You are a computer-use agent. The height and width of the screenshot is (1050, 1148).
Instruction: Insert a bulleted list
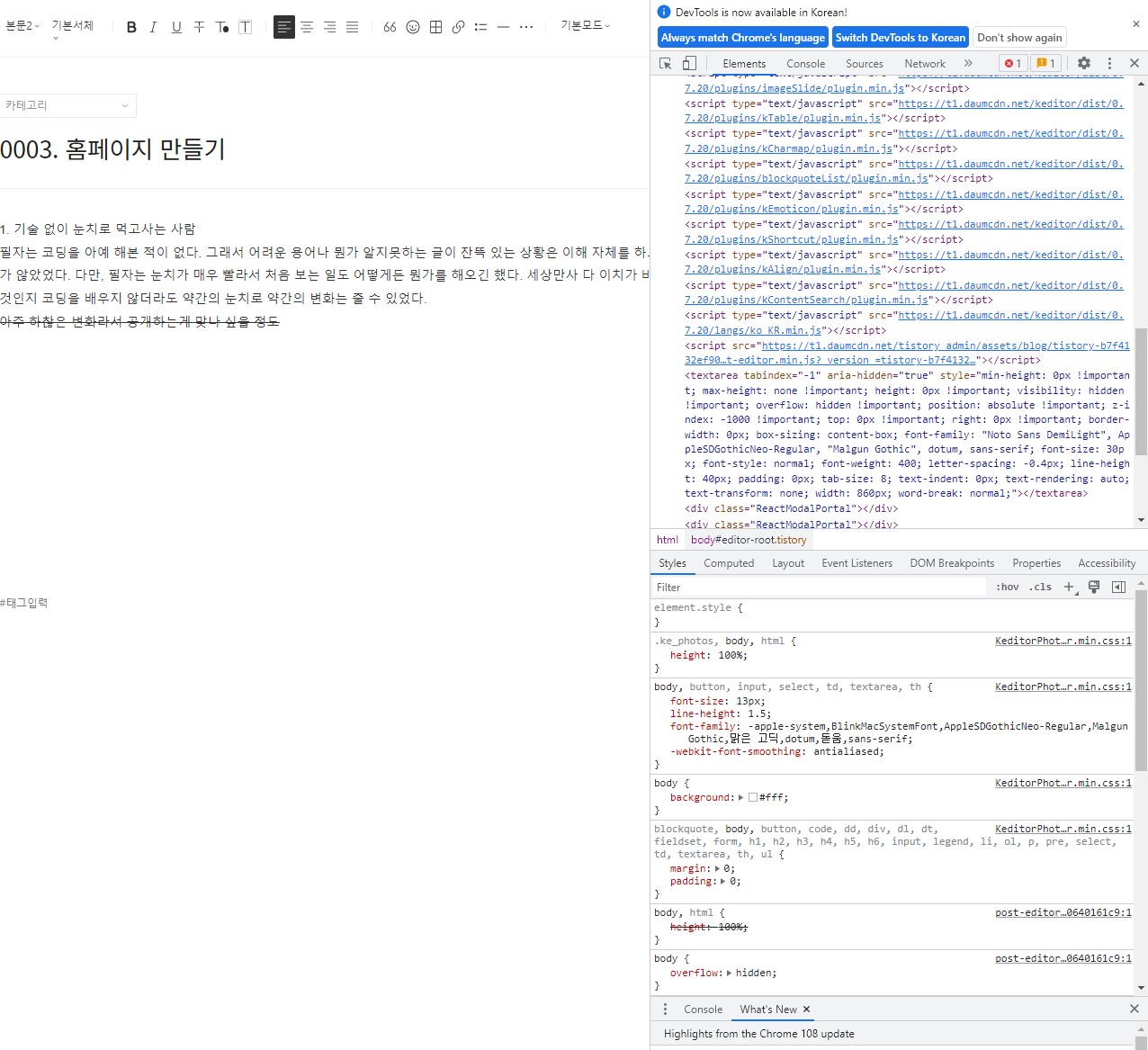pyautogui.click(x=480, y=27)
